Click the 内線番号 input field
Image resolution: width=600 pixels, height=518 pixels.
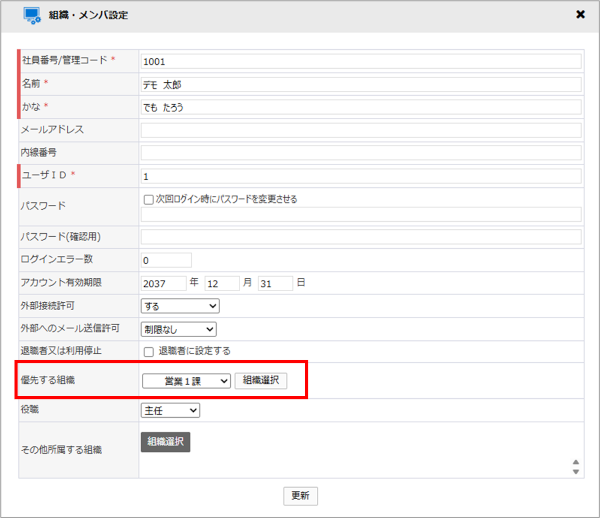(x=360, y=153)
